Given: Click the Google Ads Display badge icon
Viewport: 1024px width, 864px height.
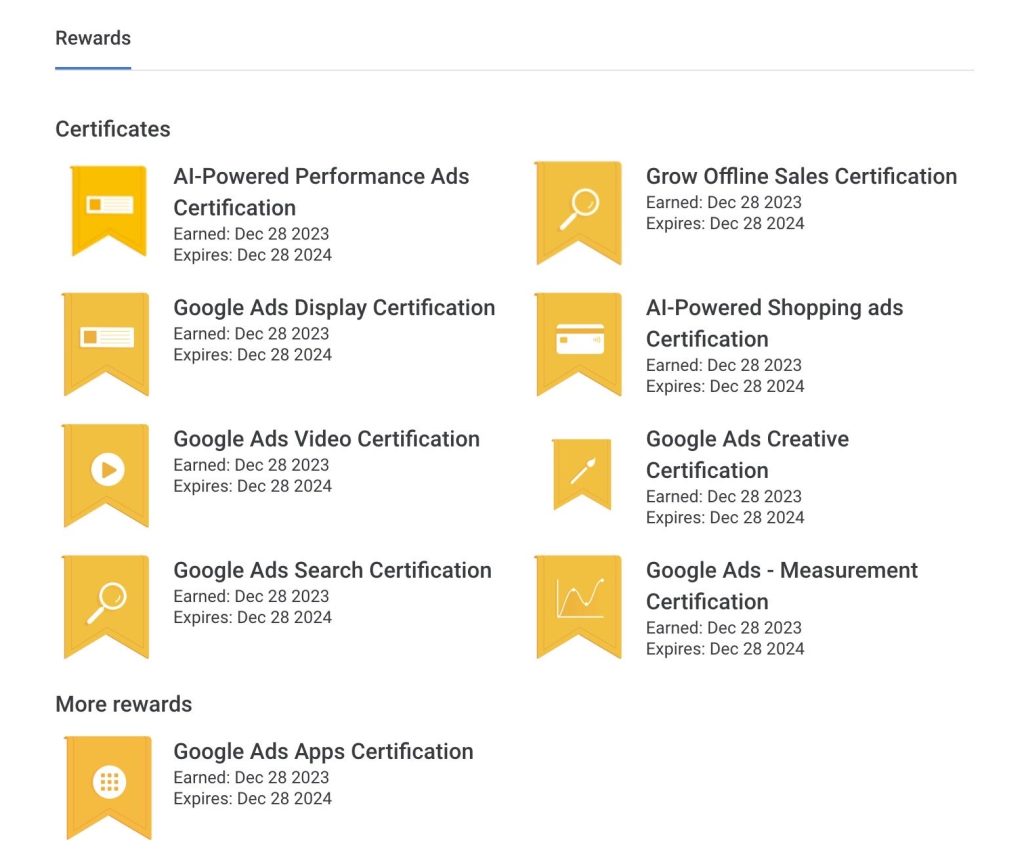Looking at the screenshot, I should click(x=106, y=344).
